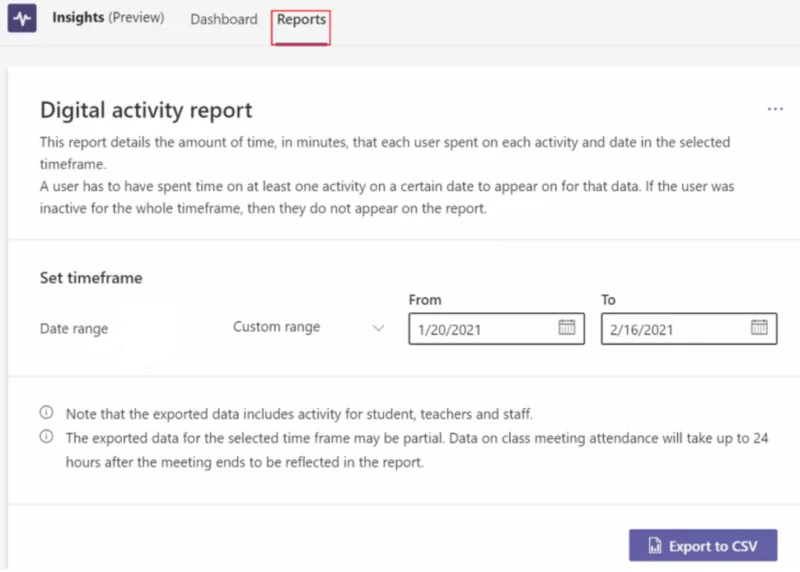
Task: Click info icon beside partial data note
Action: (x=46, y=436)
